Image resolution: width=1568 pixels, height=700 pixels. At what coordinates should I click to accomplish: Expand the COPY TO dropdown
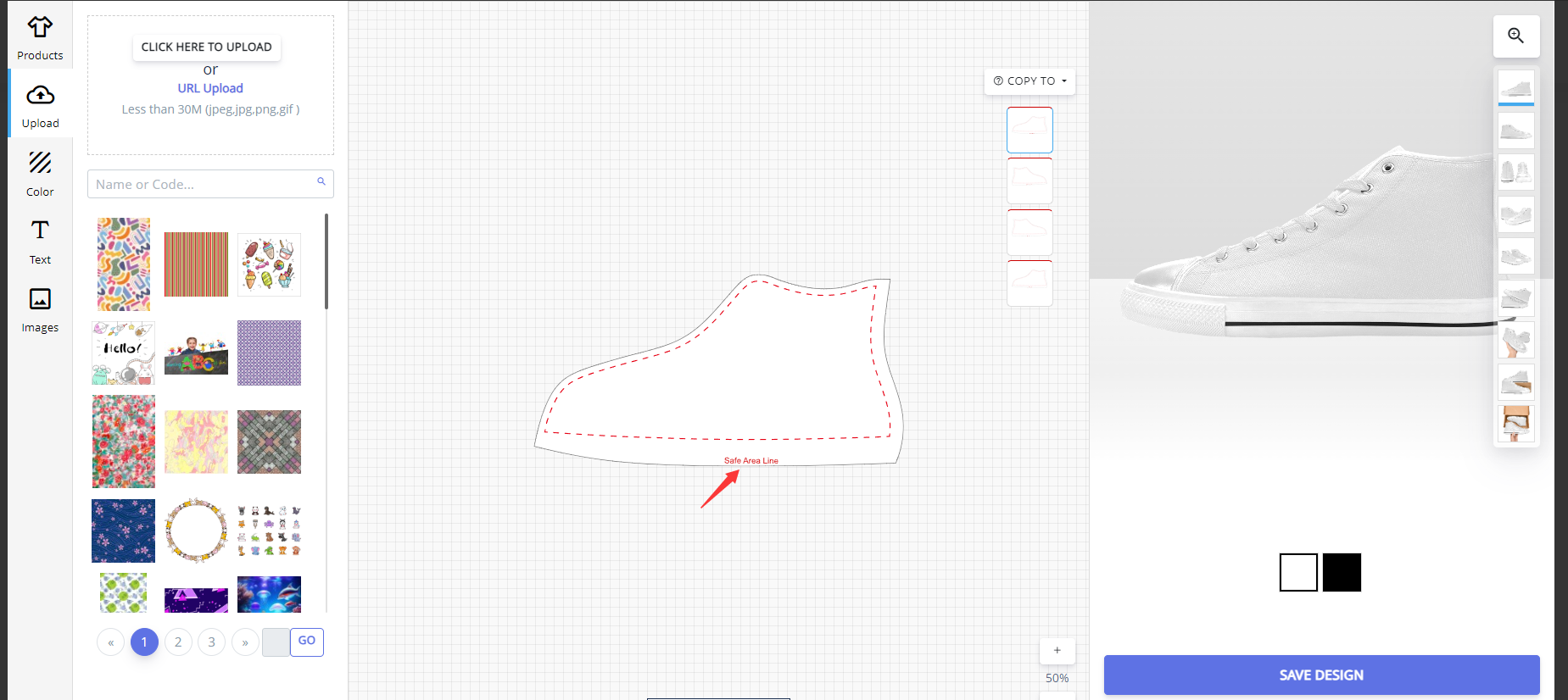click(x=1030, y=81)
